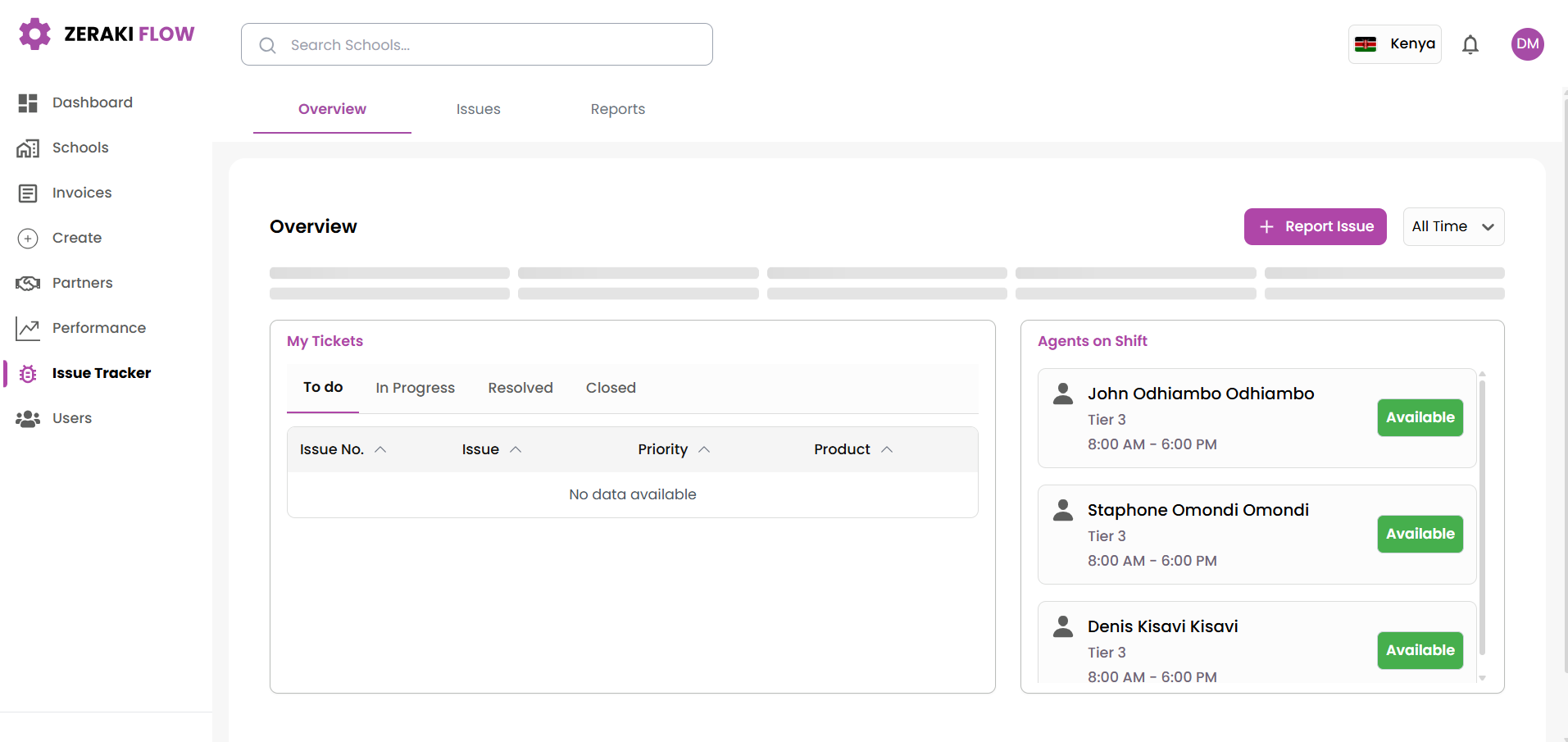
Task: Sort by Product column arrow
Action: [x=887, y=449]
